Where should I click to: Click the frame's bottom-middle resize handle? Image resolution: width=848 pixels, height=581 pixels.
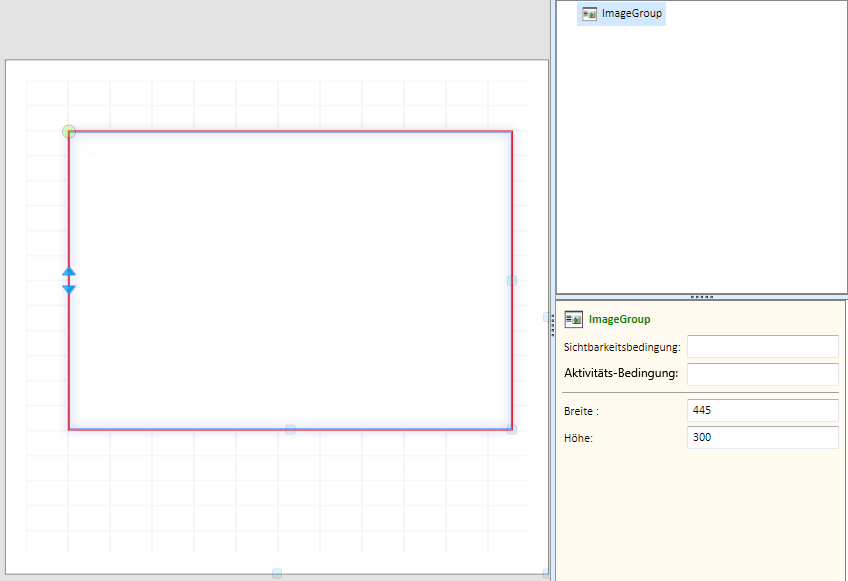pyautogui.click(x=290, y=429)
